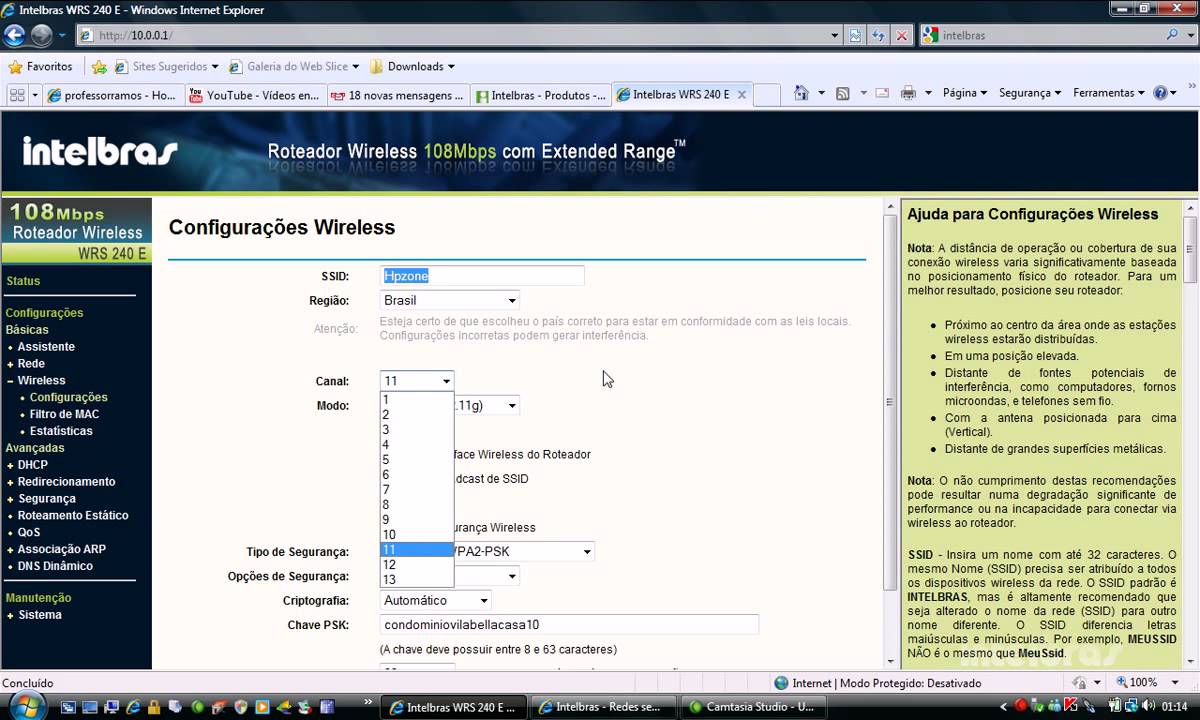Select channel 6 from the list

pyautogui.click(x=417, y=475)
